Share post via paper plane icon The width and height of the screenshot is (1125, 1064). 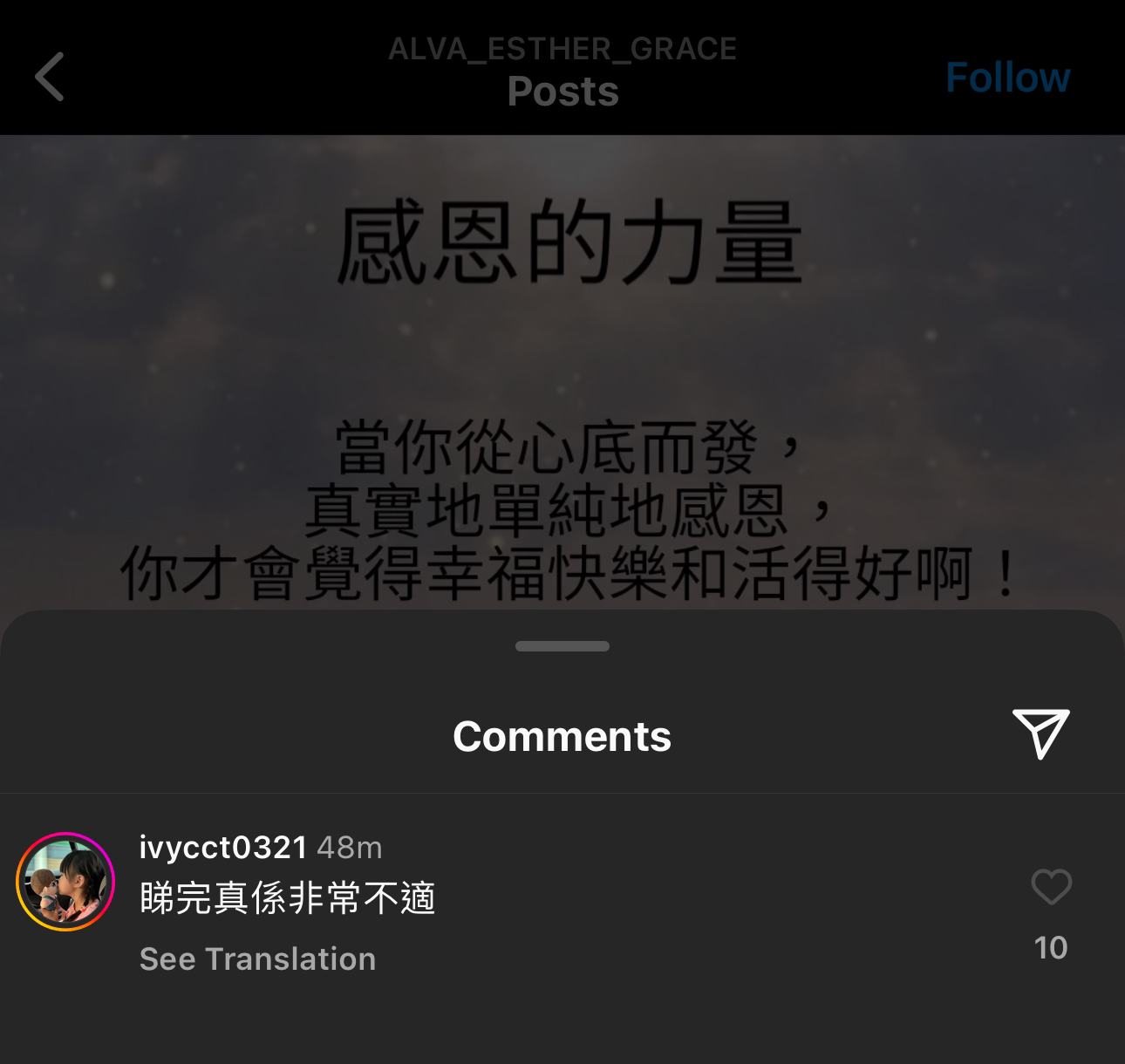click(x=1040, y=733)
